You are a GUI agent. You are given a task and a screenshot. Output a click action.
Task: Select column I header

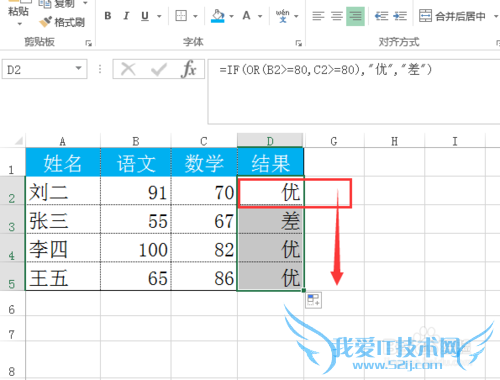point(455,141)
